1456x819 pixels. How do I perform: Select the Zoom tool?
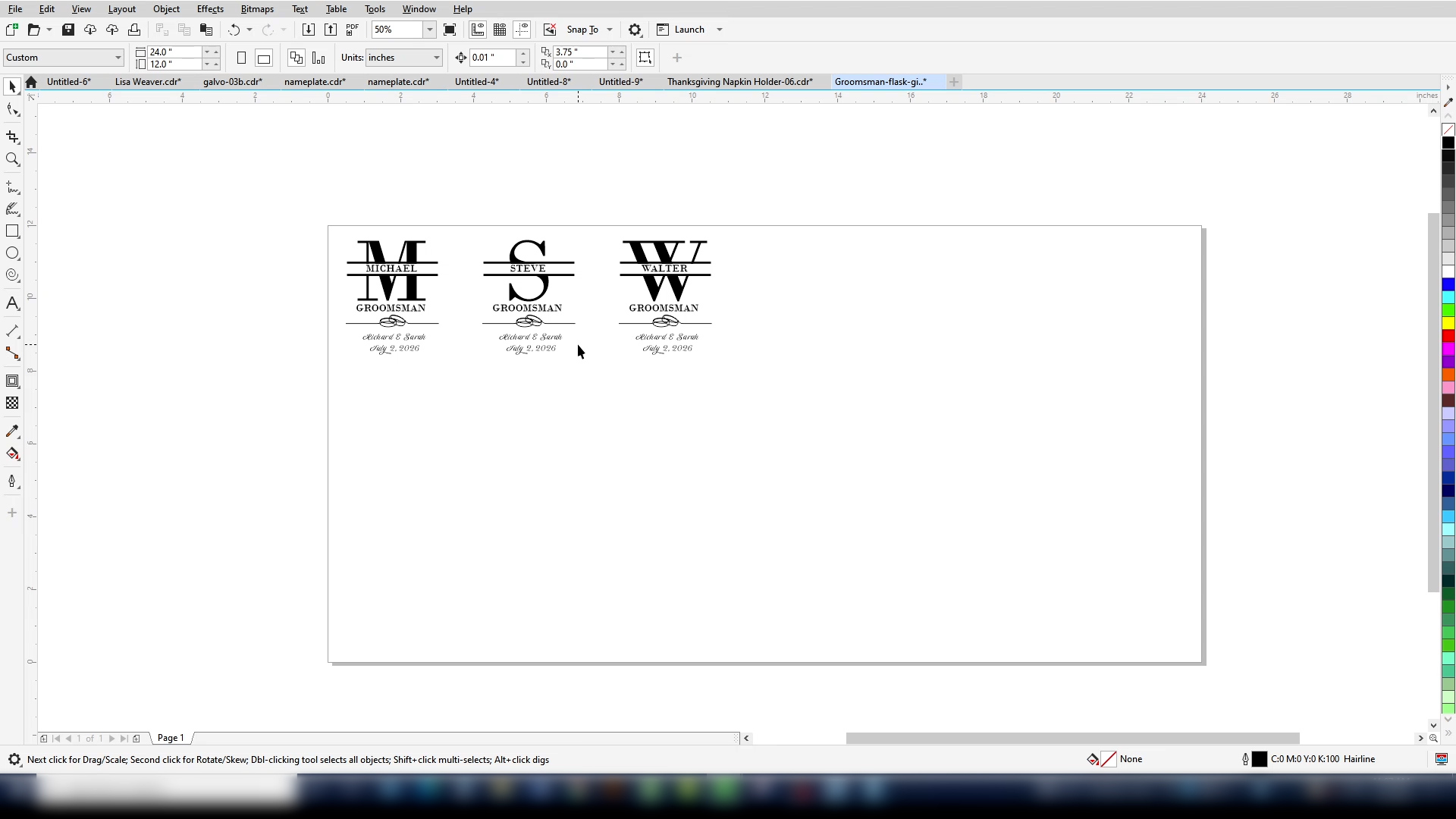pos(12,159)
